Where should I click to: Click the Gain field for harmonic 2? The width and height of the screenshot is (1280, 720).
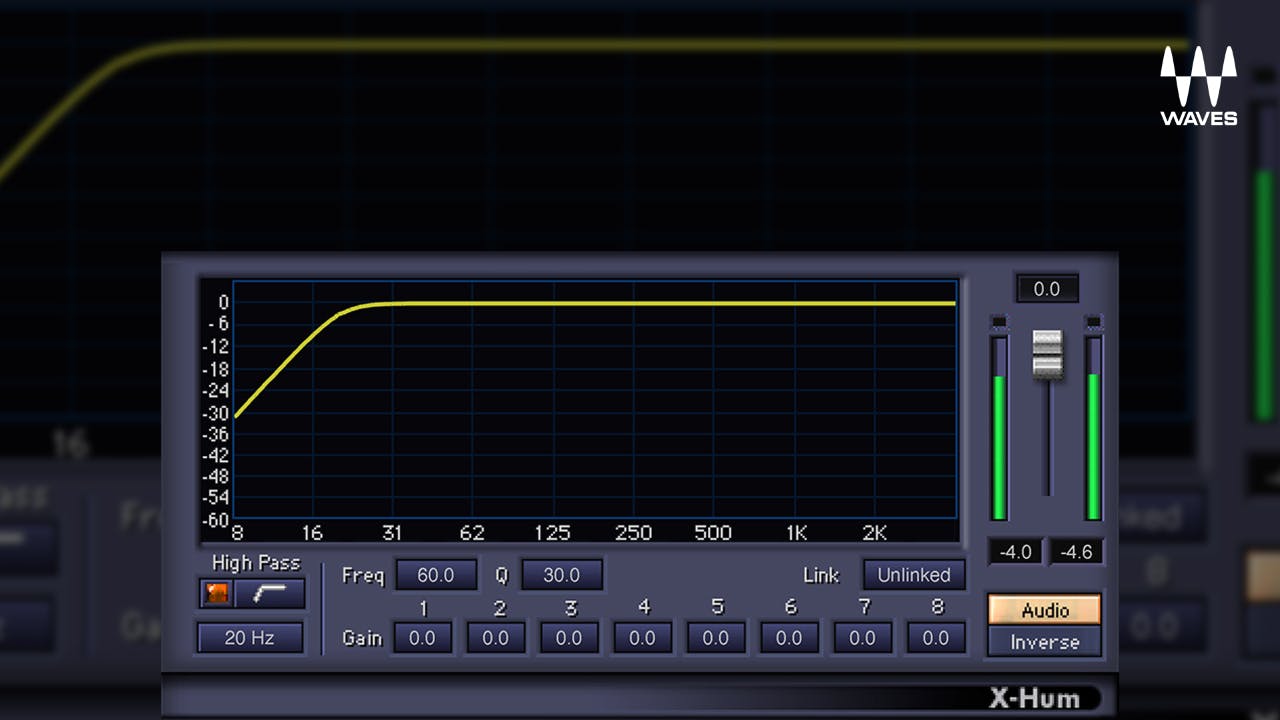pyautogui.click(x=496, y=637)
